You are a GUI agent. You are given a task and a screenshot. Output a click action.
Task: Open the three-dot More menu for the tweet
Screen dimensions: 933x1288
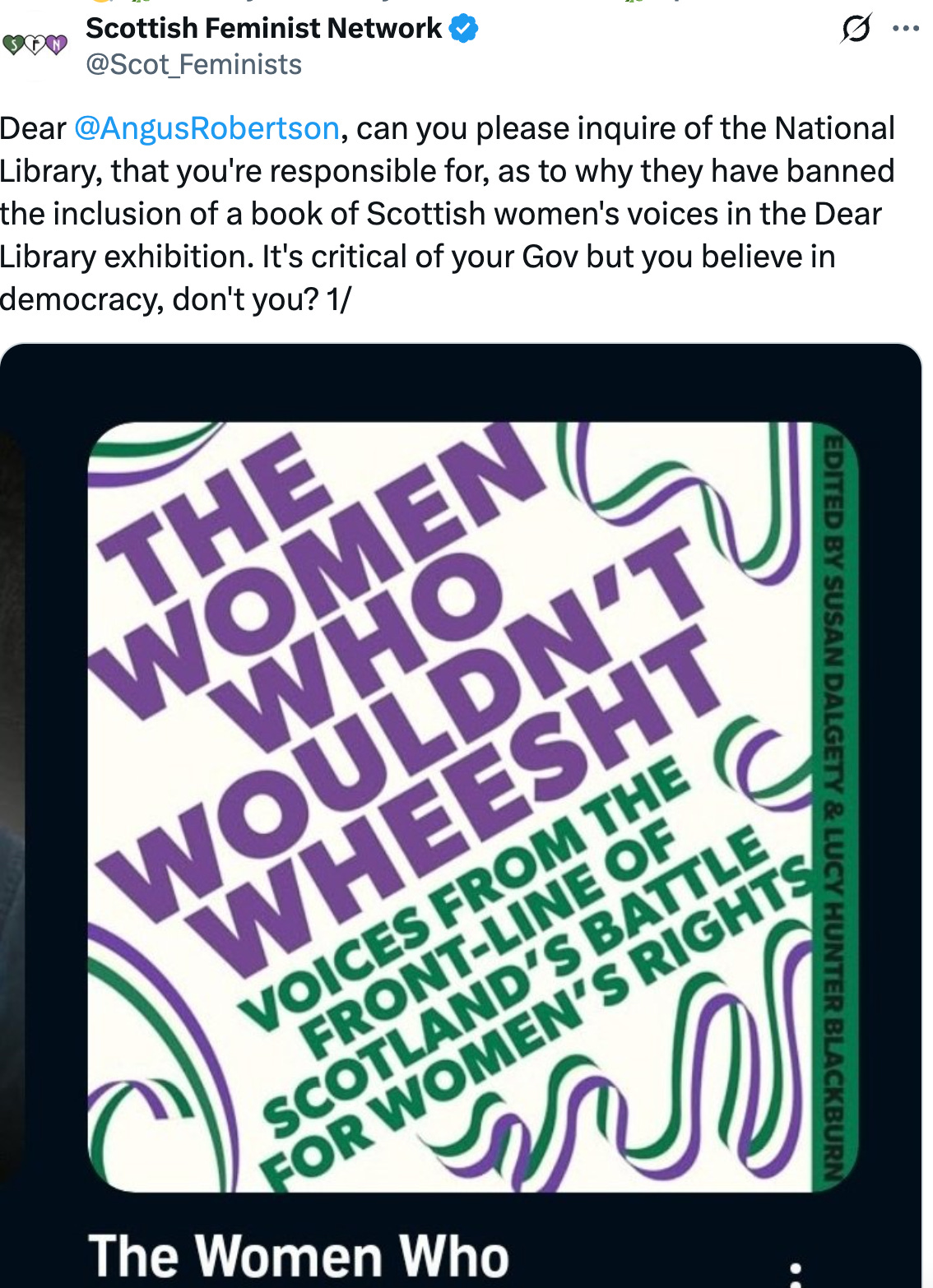click(x=906, y=29)
